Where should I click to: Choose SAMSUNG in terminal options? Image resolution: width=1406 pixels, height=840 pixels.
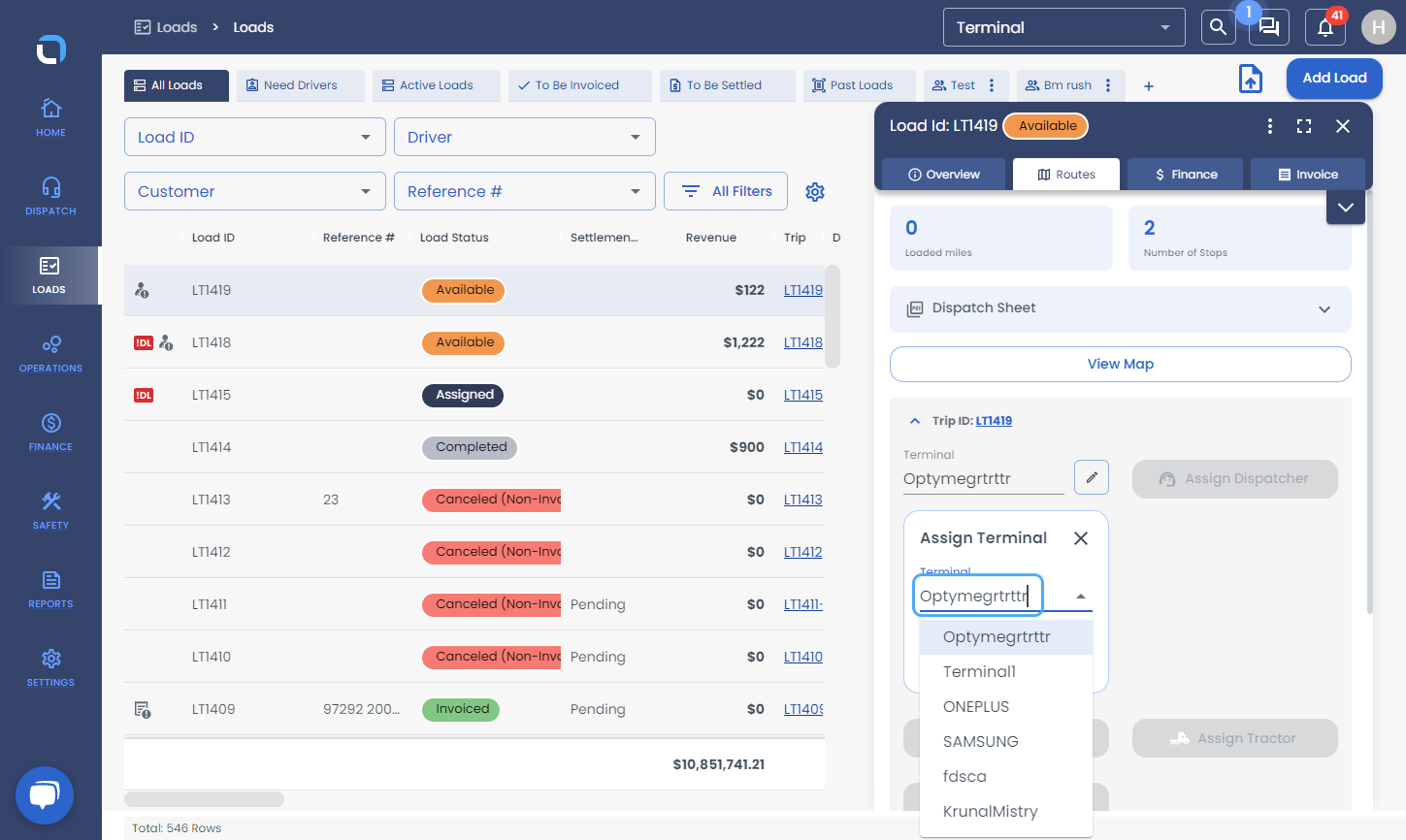1005,742
